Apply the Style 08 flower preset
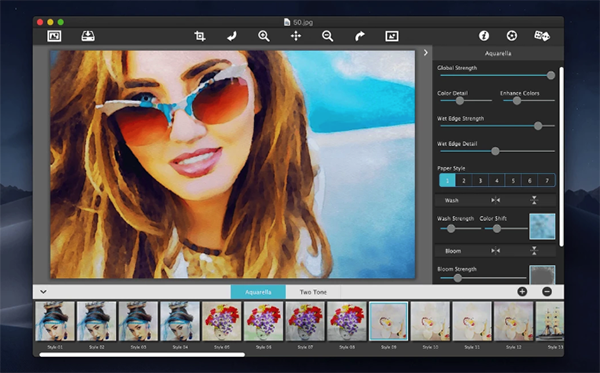The image size is (600, 373). click(x=347, y=321)
